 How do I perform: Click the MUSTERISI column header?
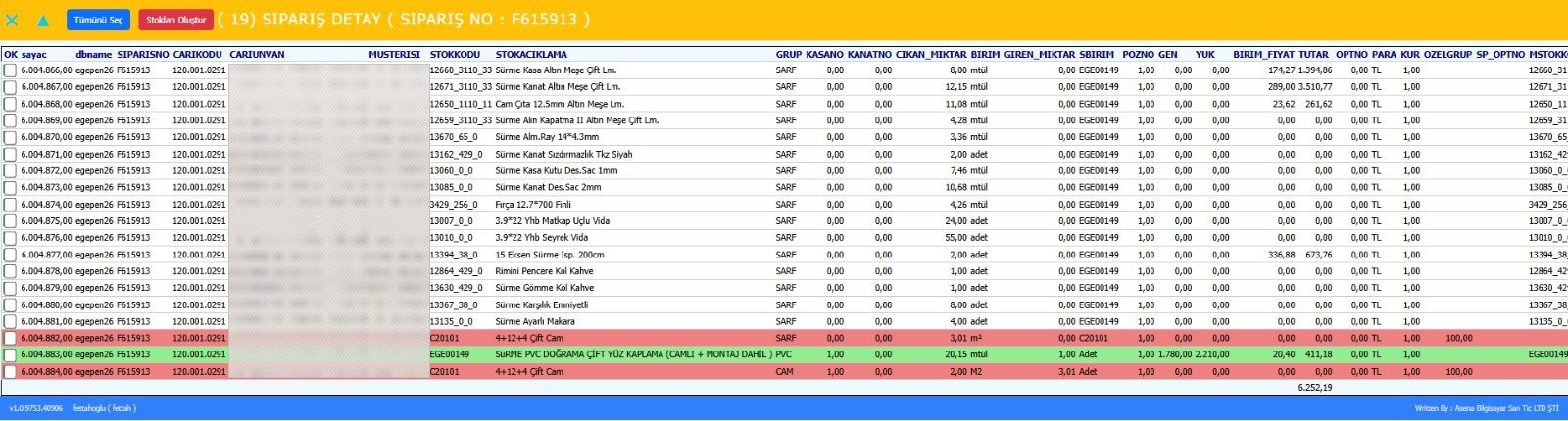point(394,55)
